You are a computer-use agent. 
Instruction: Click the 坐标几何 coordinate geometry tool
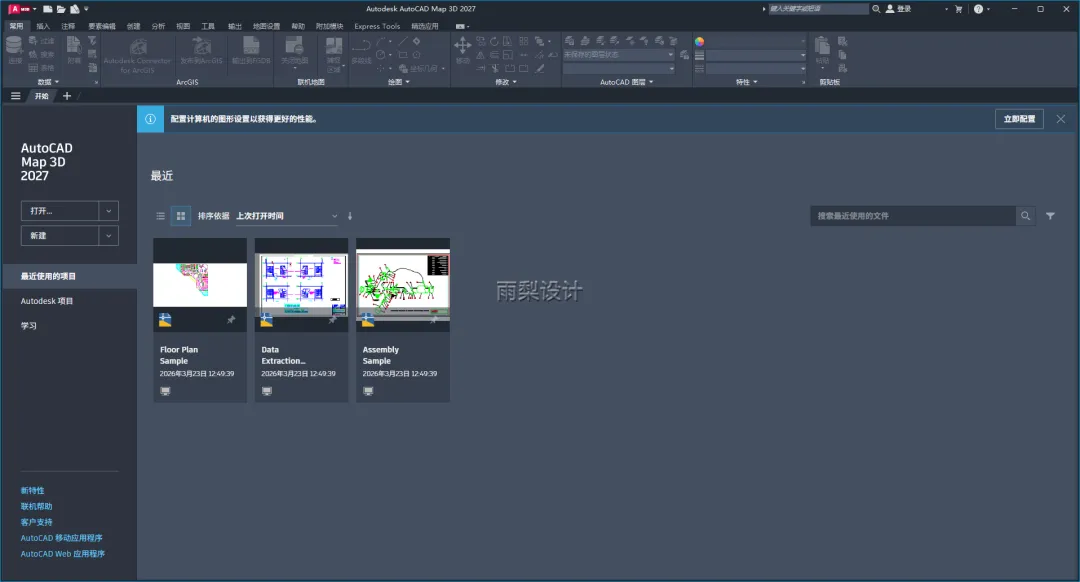point(418,69)
